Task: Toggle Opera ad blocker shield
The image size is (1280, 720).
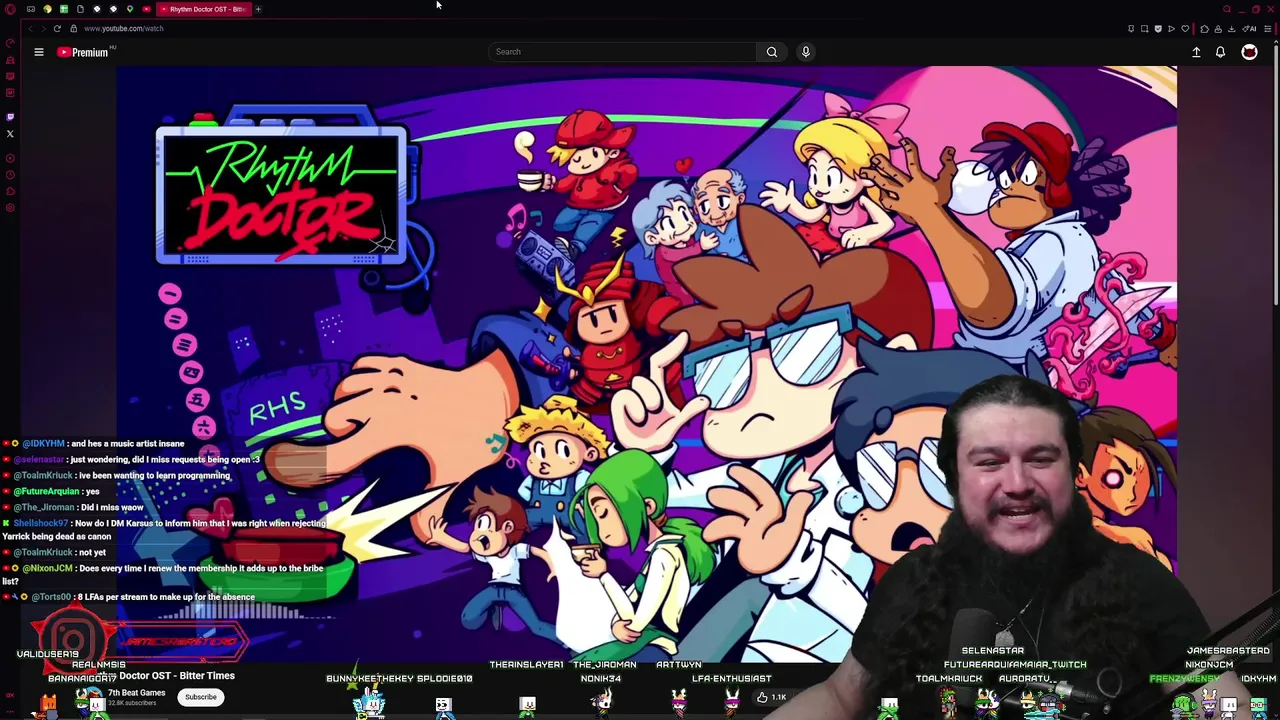Action: (x=1158, y=29)
